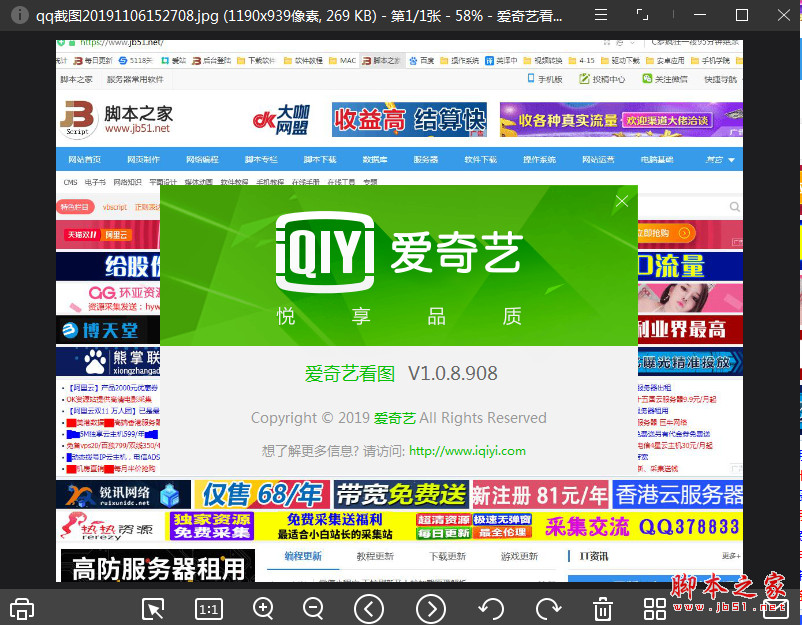Viewport: 802px width, 625px height.
Task: Delete the image using the trash icon
Action: tap(601, 608)
